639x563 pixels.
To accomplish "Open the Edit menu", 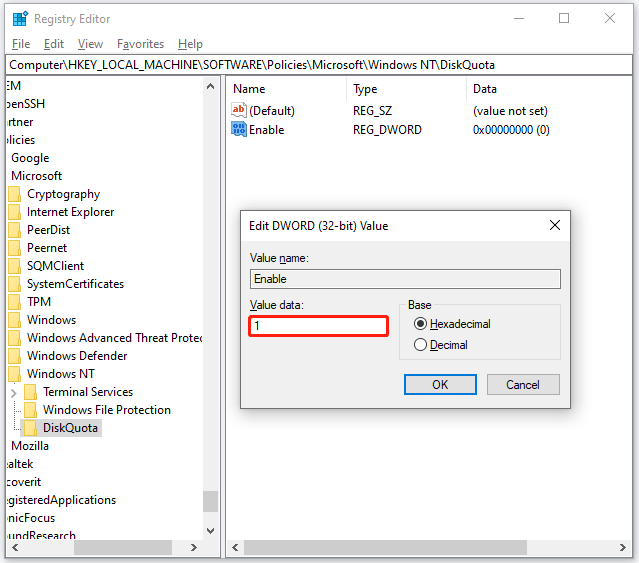I will [x=54, y=44].
